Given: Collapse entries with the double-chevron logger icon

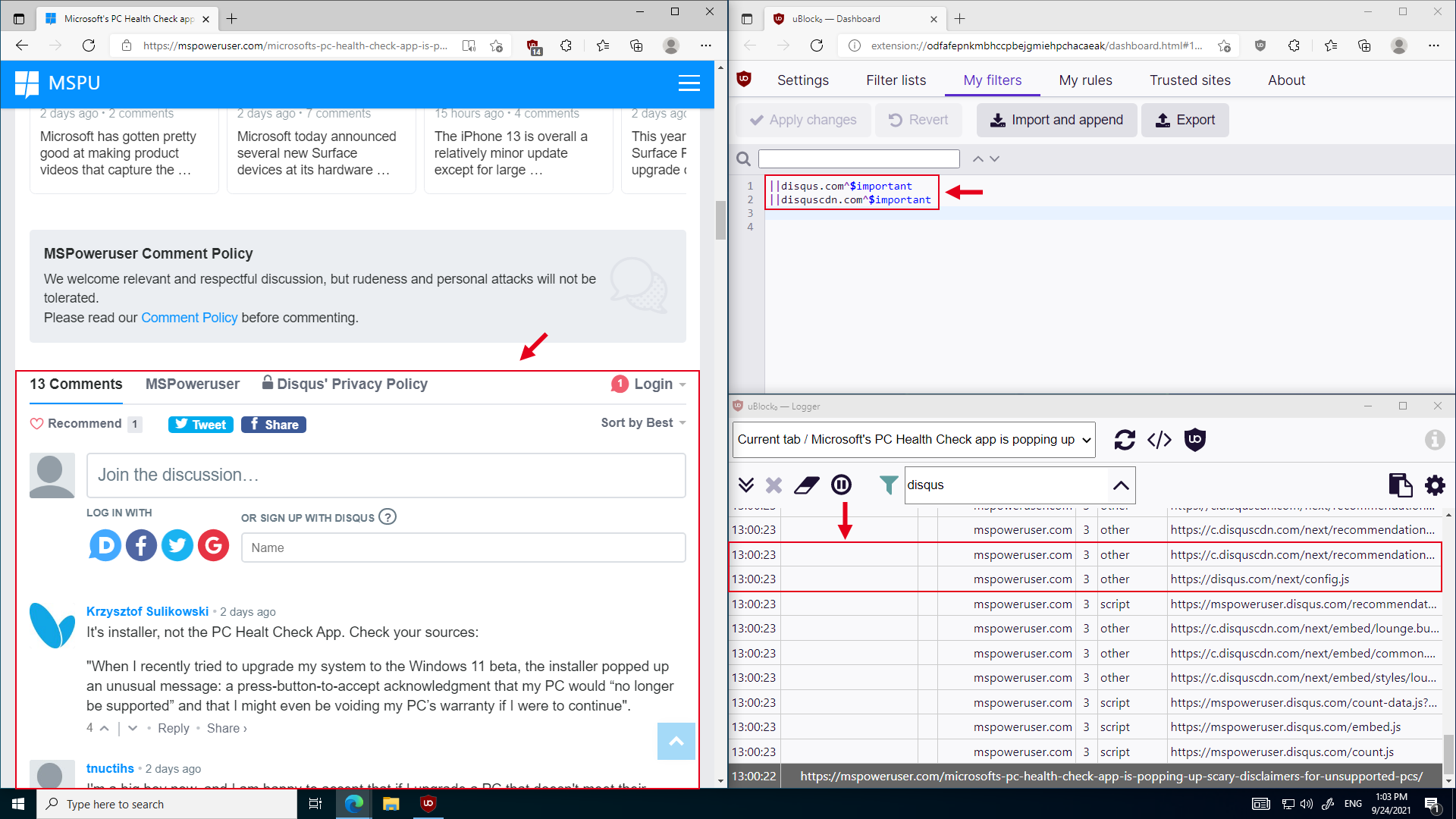Looking at the screenshot, I should coord(746,485).
